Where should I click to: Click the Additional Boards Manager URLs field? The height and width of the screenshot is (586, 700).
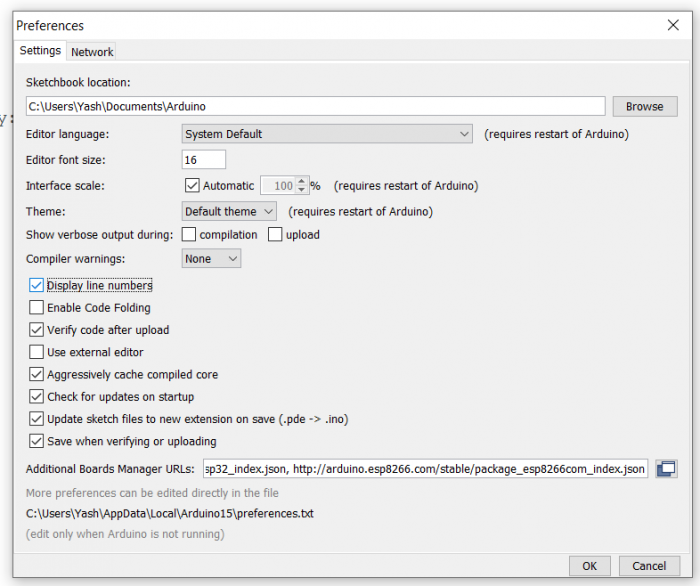click(425, 469)
